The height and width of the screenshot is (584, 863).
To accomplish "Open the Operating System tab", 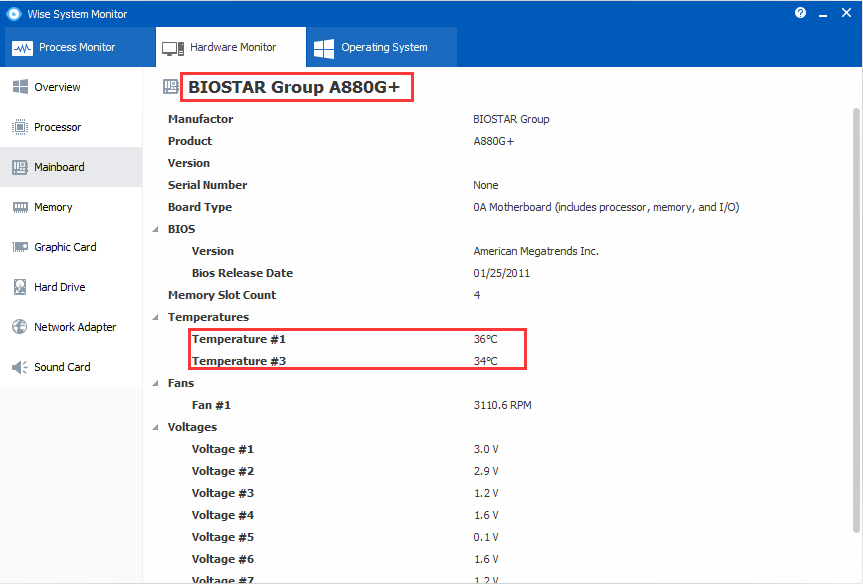I will [381, 47].
